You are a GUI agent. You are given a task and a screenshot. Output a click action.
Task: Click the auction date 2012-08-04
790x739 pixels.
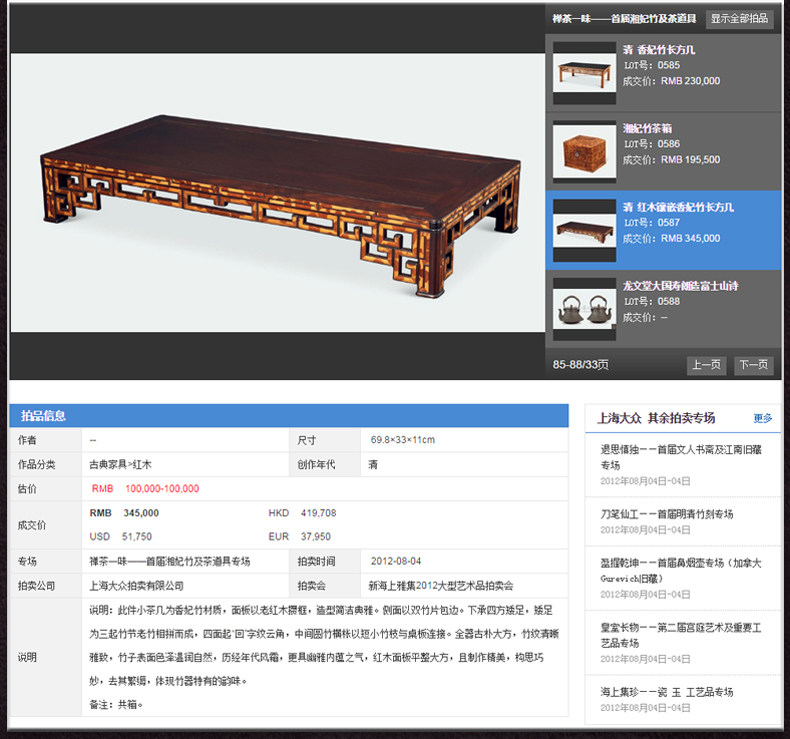click(396, 561)
